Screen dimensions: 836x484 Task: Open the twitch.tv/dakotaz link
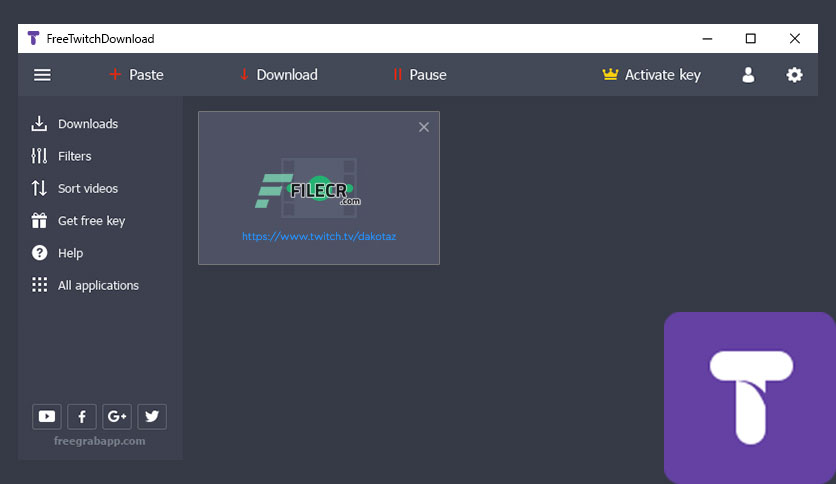319,237
